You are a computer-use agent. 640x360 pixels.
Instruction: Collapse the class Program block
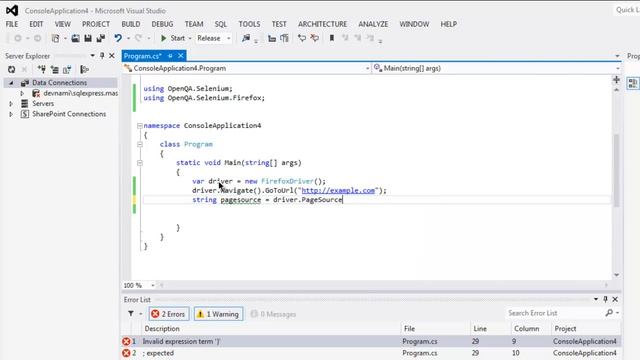pos(140,144)
